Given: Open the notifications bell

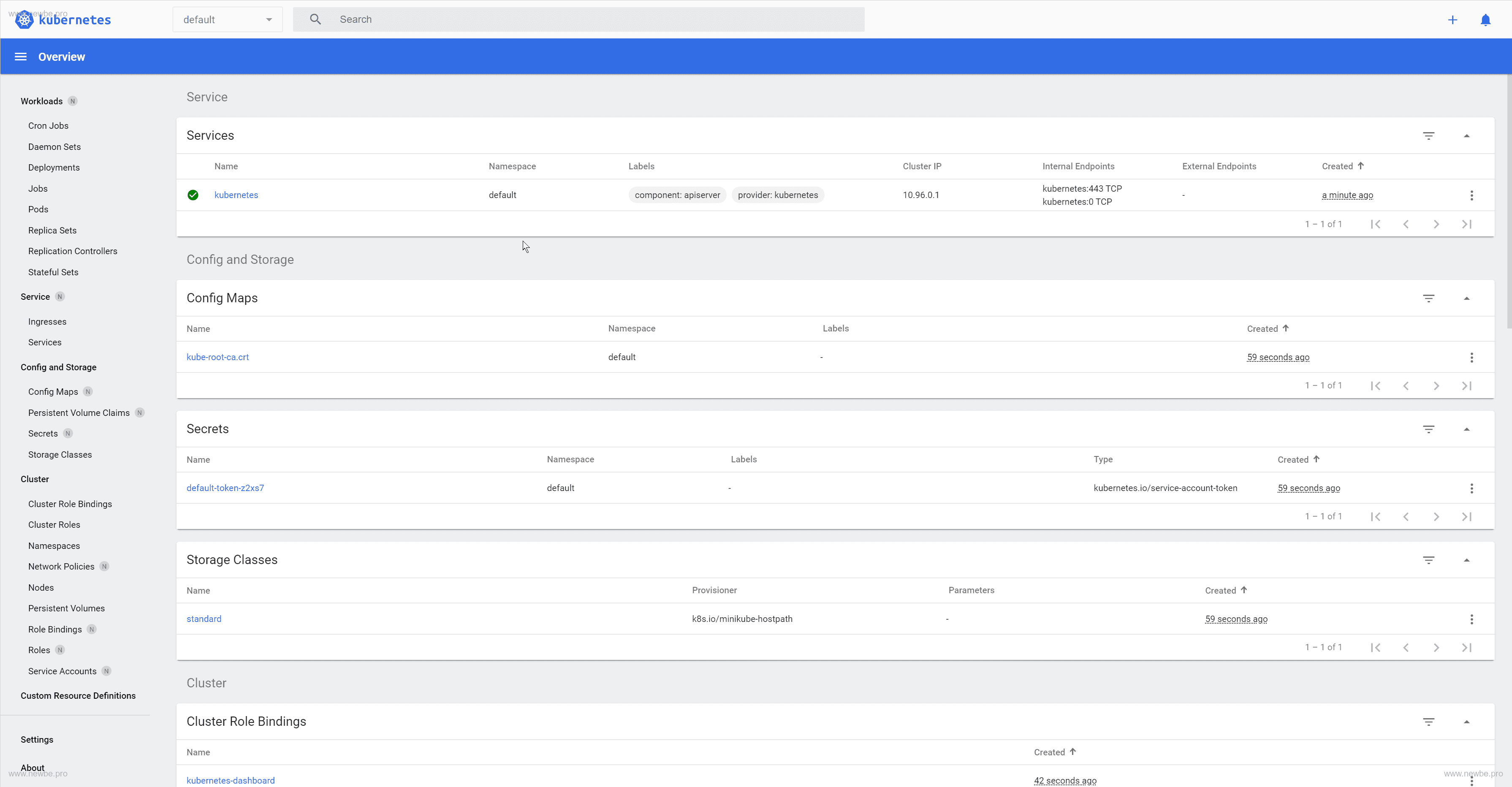Looking at the screenshot, I should [1485, 20].
